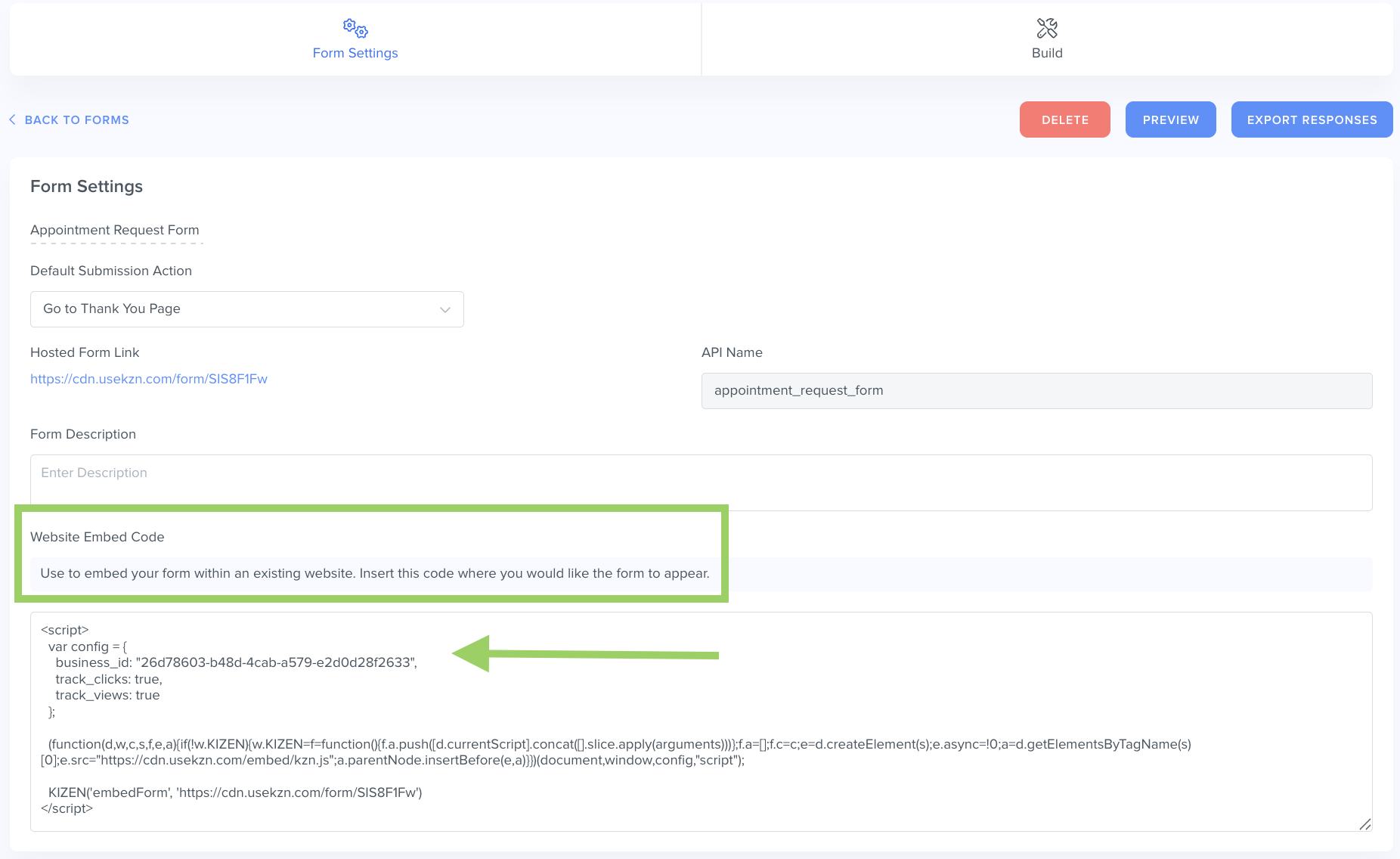
Task: Go back via BACK TO FORMS link
Action: tap(76, 120)
